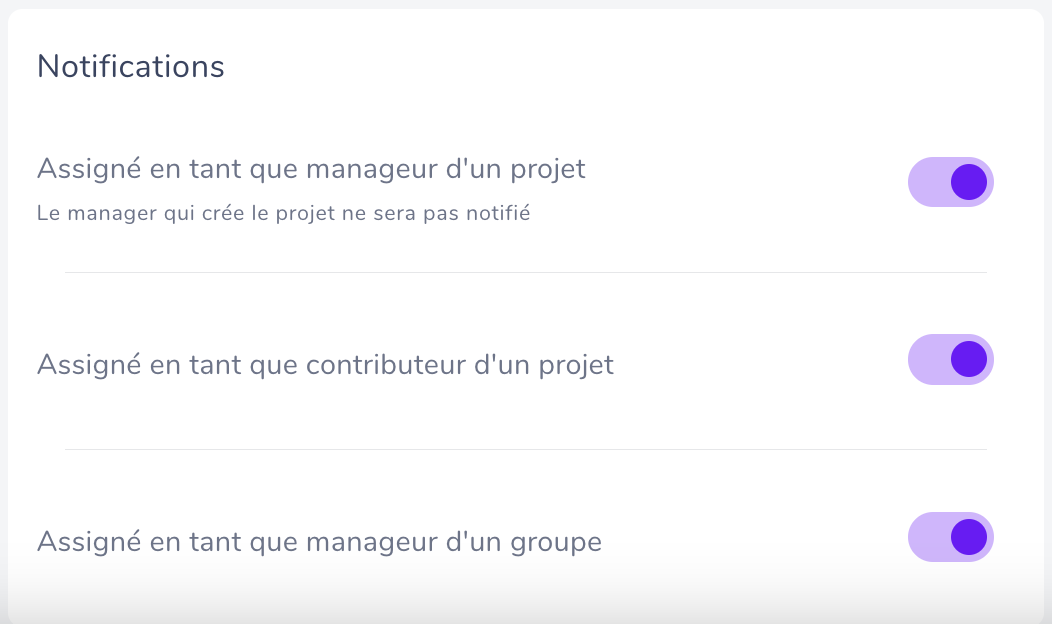
Task: Click the word Assigné in the group manager row
Action: [x=89, y=543]
